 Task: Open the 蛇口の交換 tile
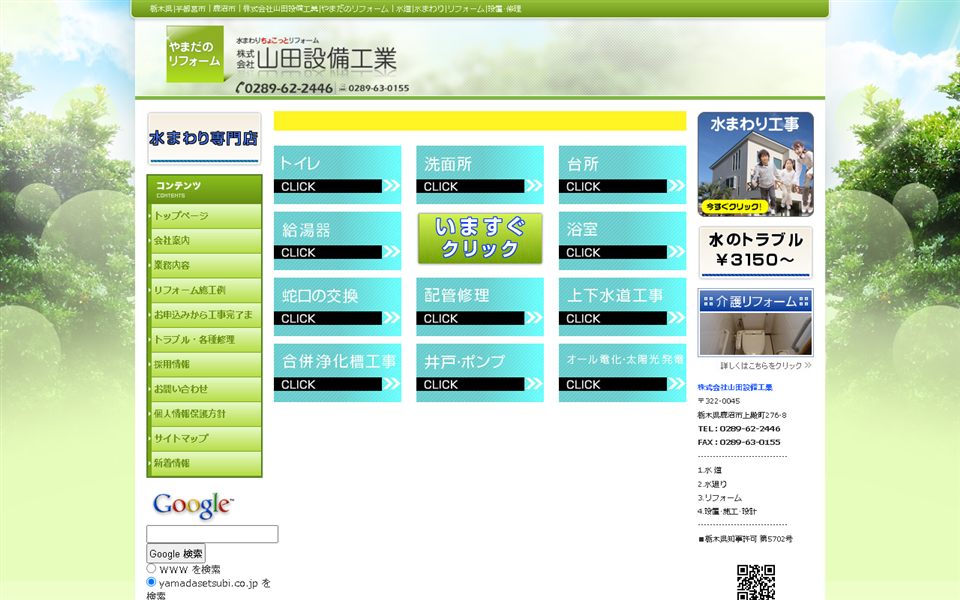(x=337, y=307)
